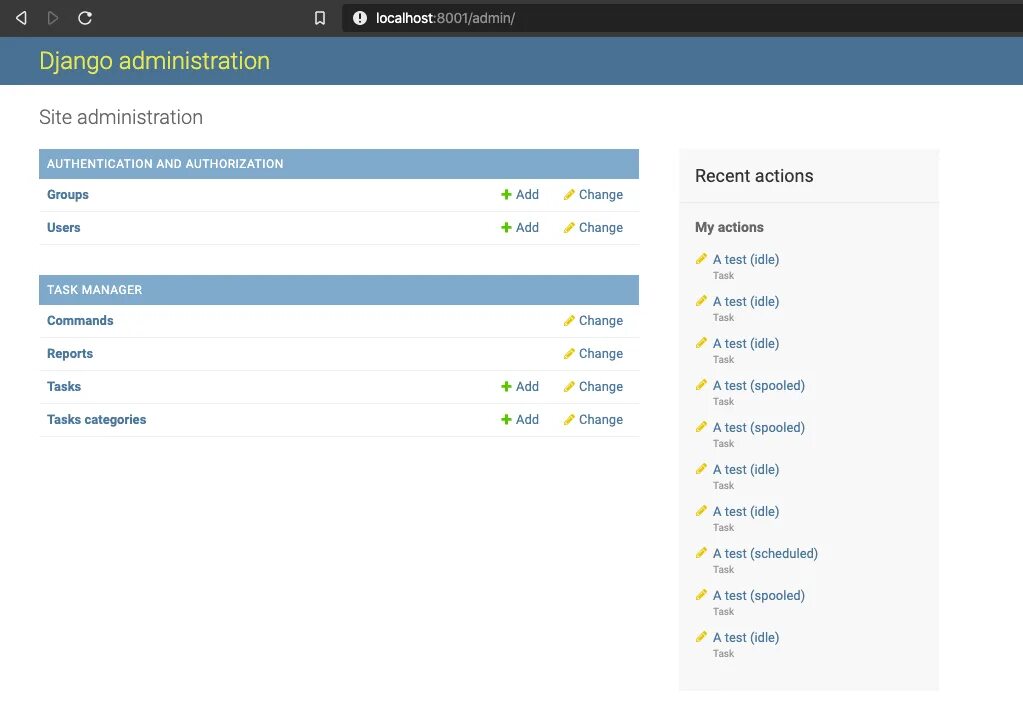The image size is (1023, 704).
Task: Click the My actions heading
Action: (729, 227)
